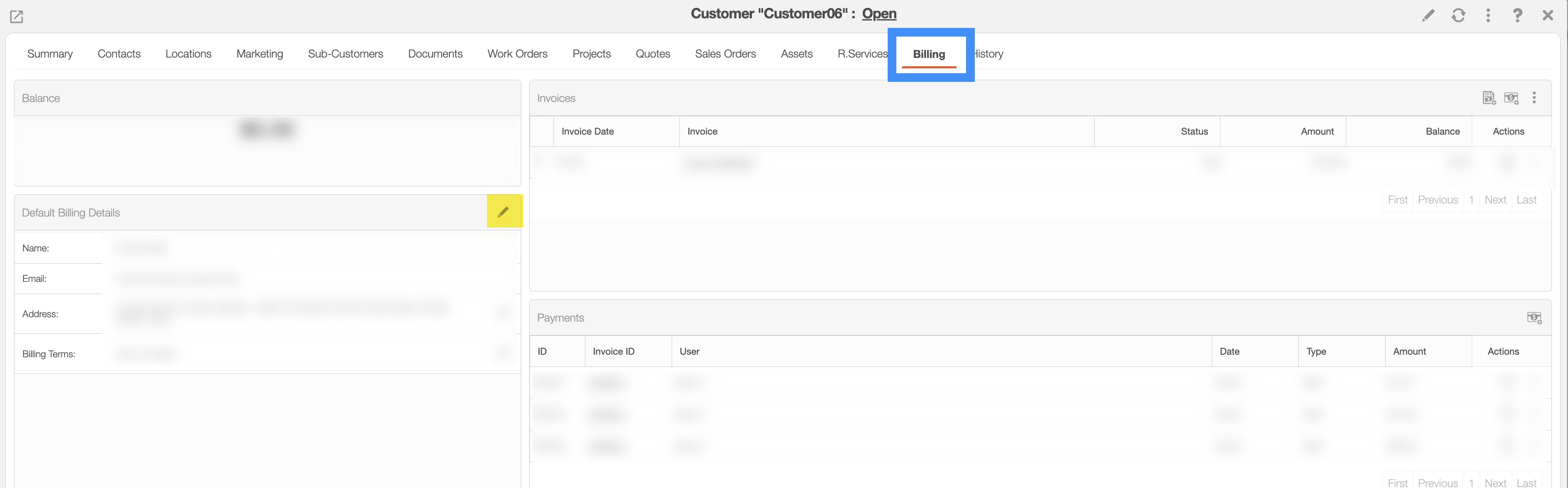Open header vertical three-dot options menu
Screen dimensions: 1568x488
tap(1488, 15)
